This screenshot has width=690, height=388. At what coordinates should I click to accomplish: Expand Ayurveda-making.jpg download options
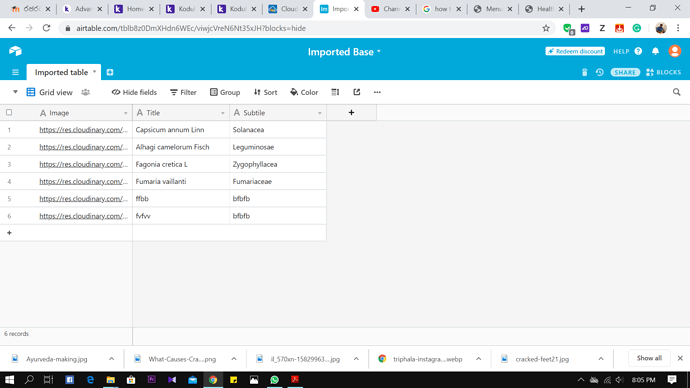[111, 359]
